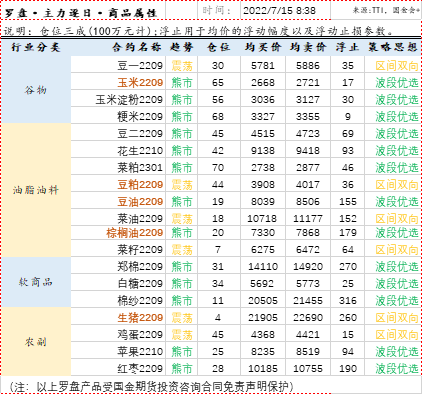
Task: Select average buy price 5781
Action: (263, 66)
